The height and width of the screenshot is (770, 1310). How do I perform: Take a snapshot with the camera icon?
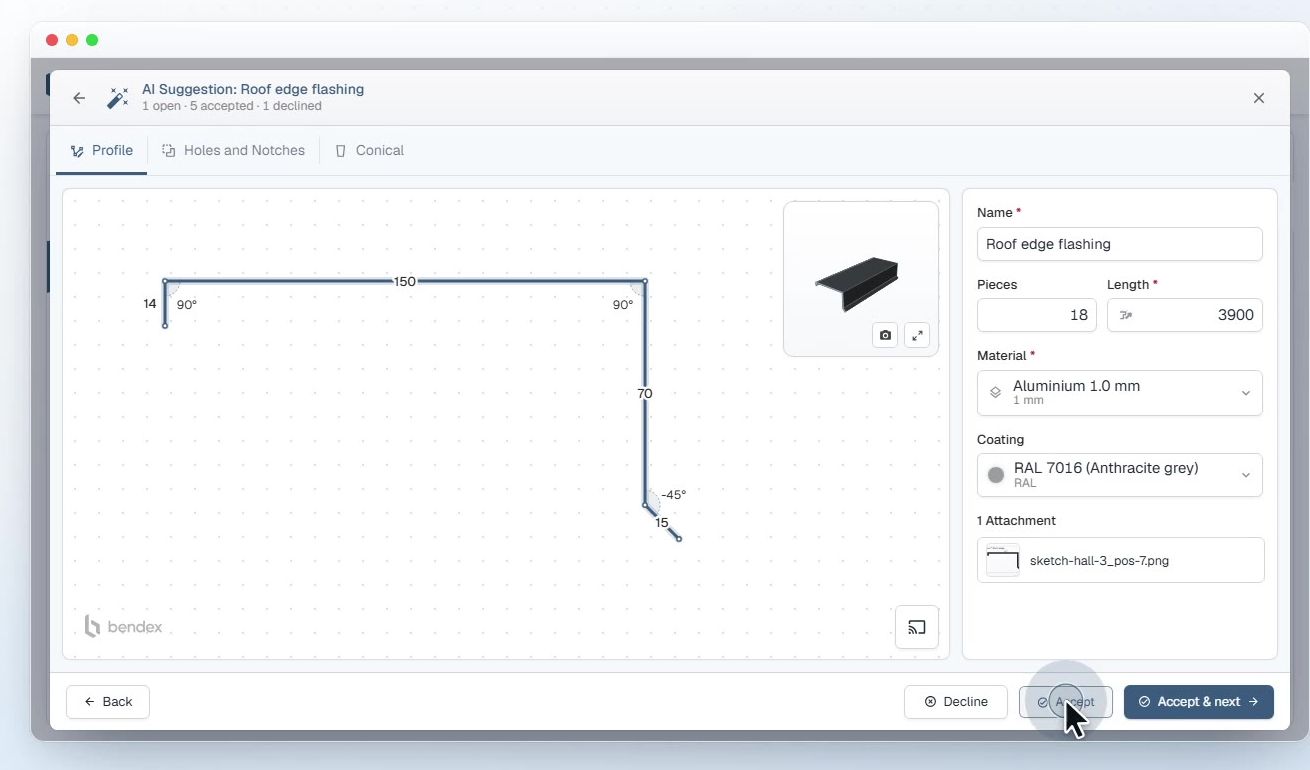coord(885,336)
